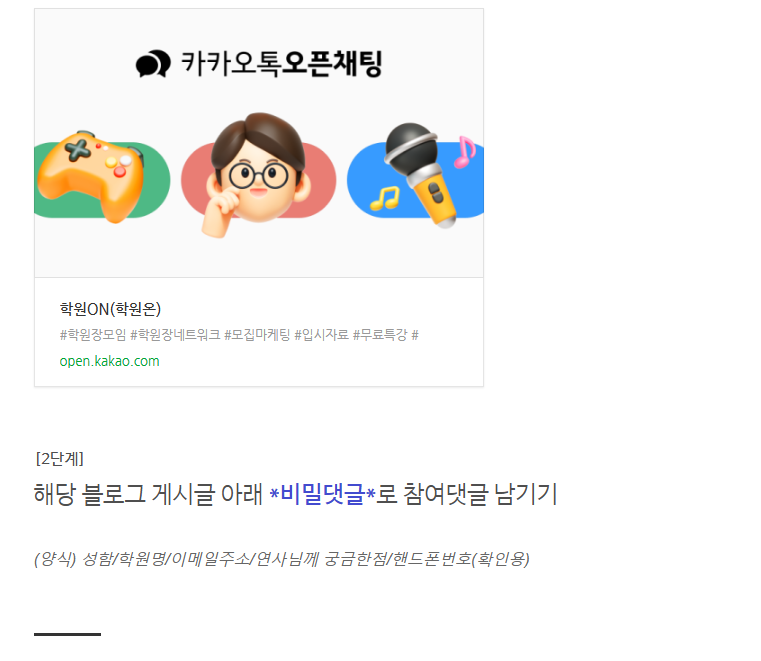Click the pink music note icon
This screenshot has width=761, height=661.
click(464, 152)
